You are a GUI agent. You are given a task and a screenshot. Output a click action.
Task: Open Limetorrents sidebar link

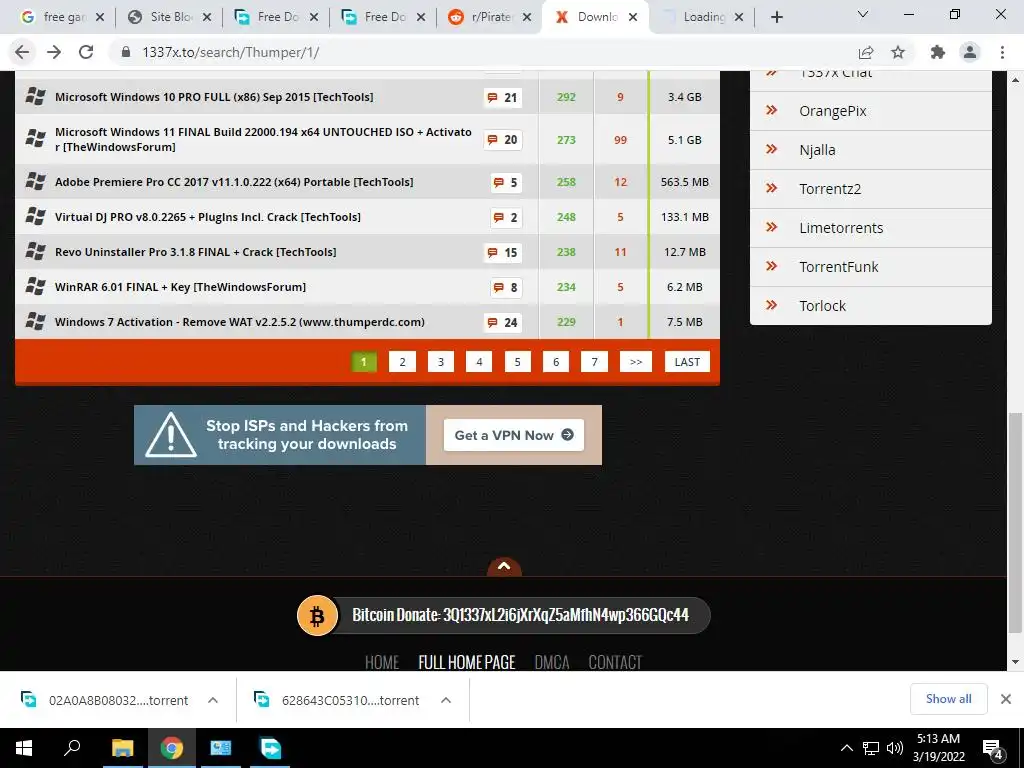tap(841, 228)
